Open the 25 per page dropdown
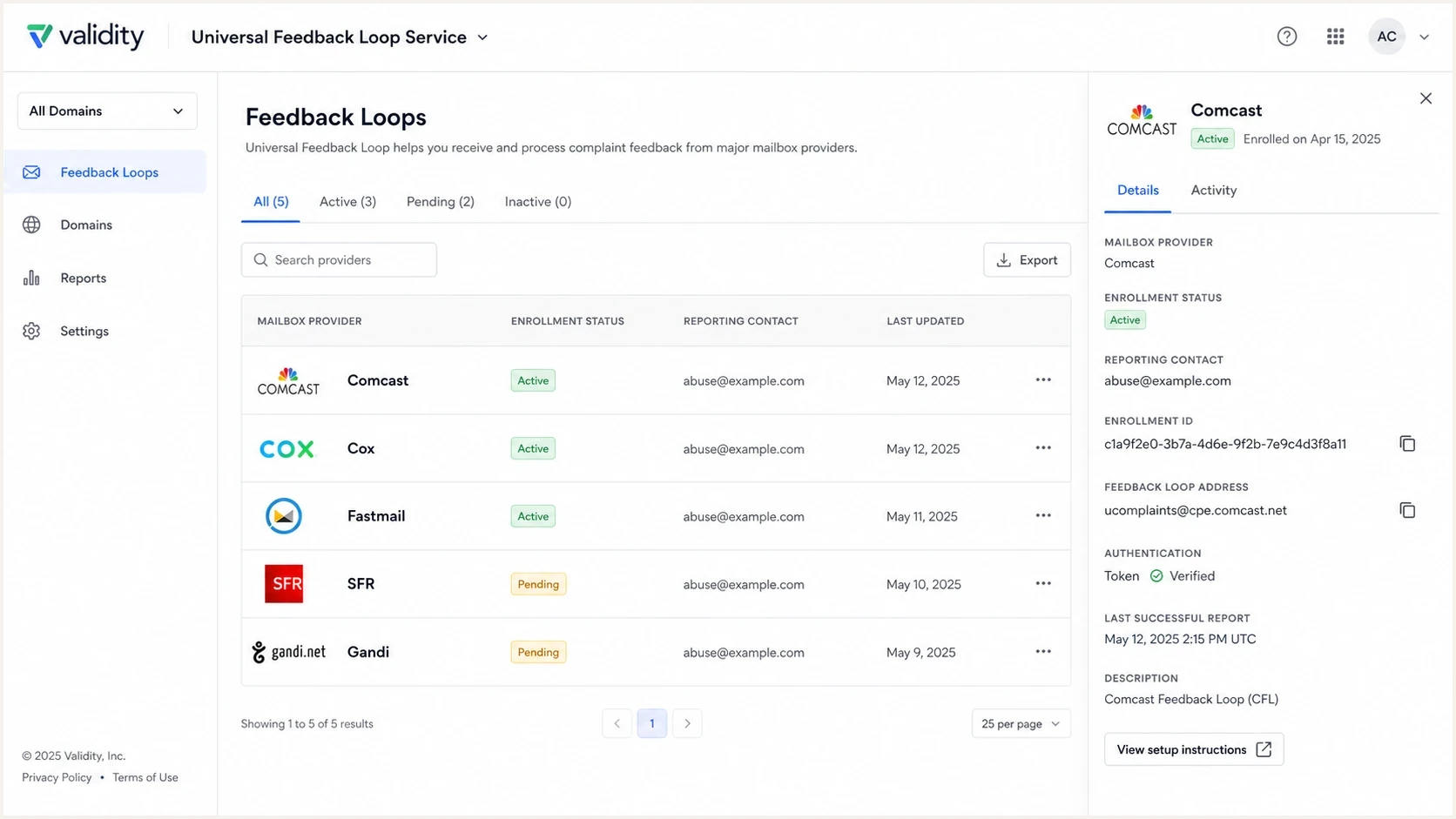The image size is (1456, 819). click(x=1021, y=723)
